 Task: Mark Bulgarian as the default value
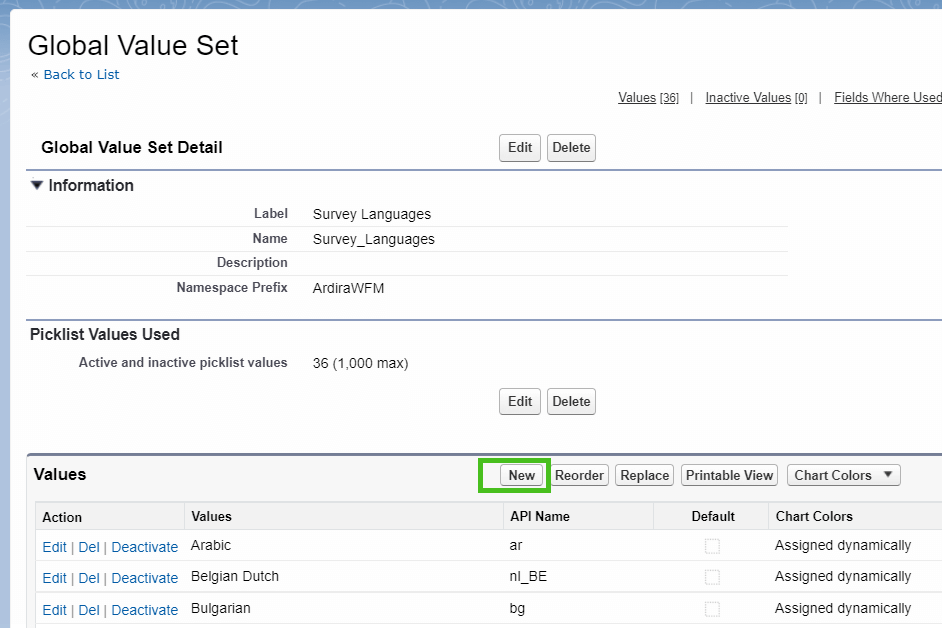(713, 609)
